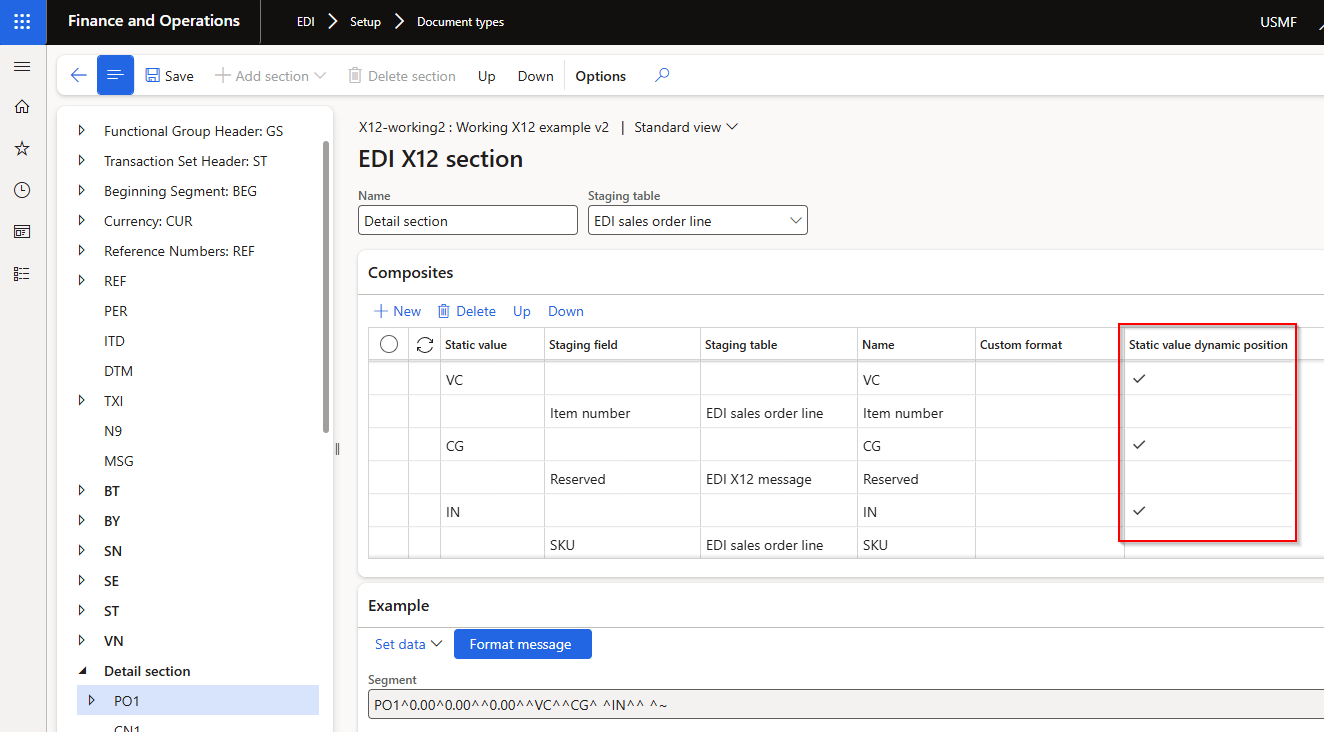
Task: Select the VN tree item
Action: [x=114, y=641]
